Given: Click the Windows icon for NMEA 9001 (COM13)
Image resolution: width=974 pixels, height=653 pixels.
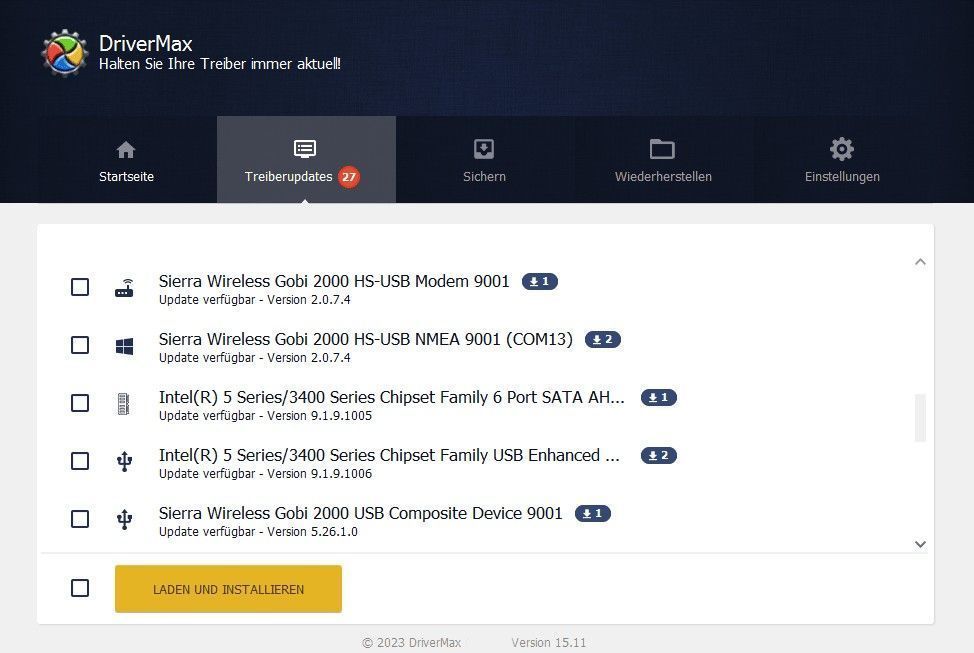Looking at the screenshot, I should [124, 346].
